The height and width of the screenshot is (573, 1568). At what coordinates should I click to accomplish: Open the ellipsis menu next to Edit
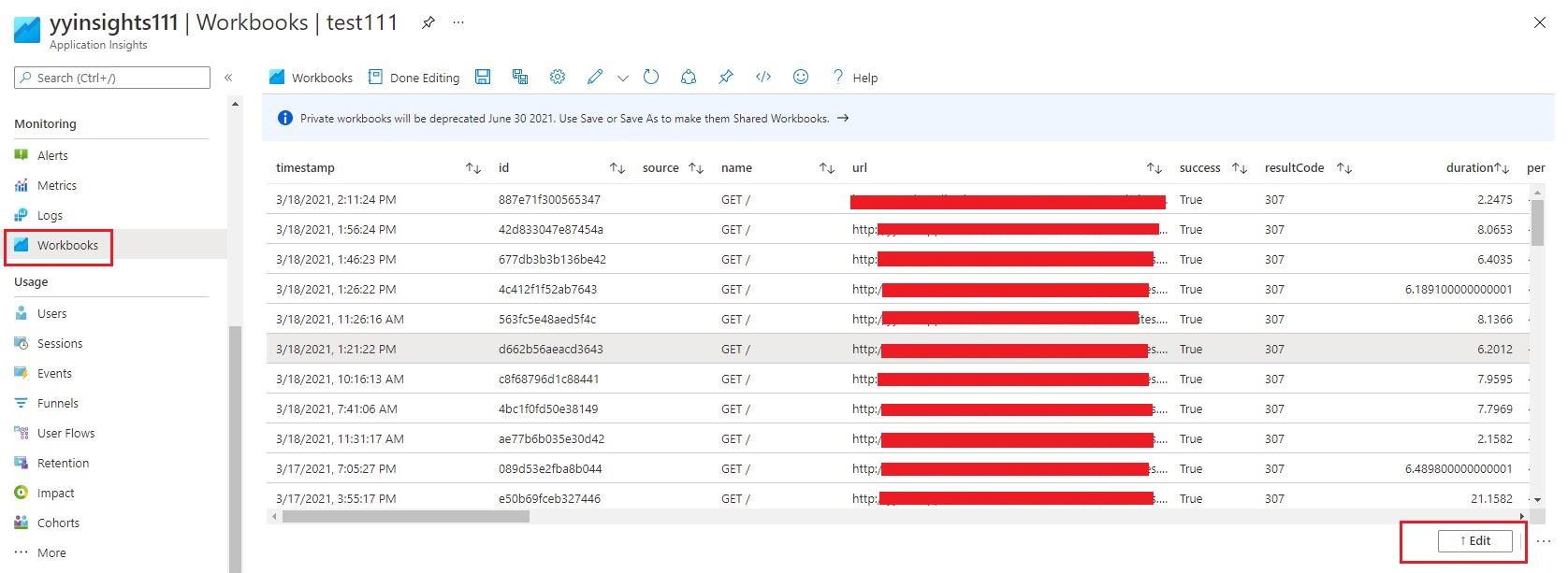click(x=1544, y=540)
